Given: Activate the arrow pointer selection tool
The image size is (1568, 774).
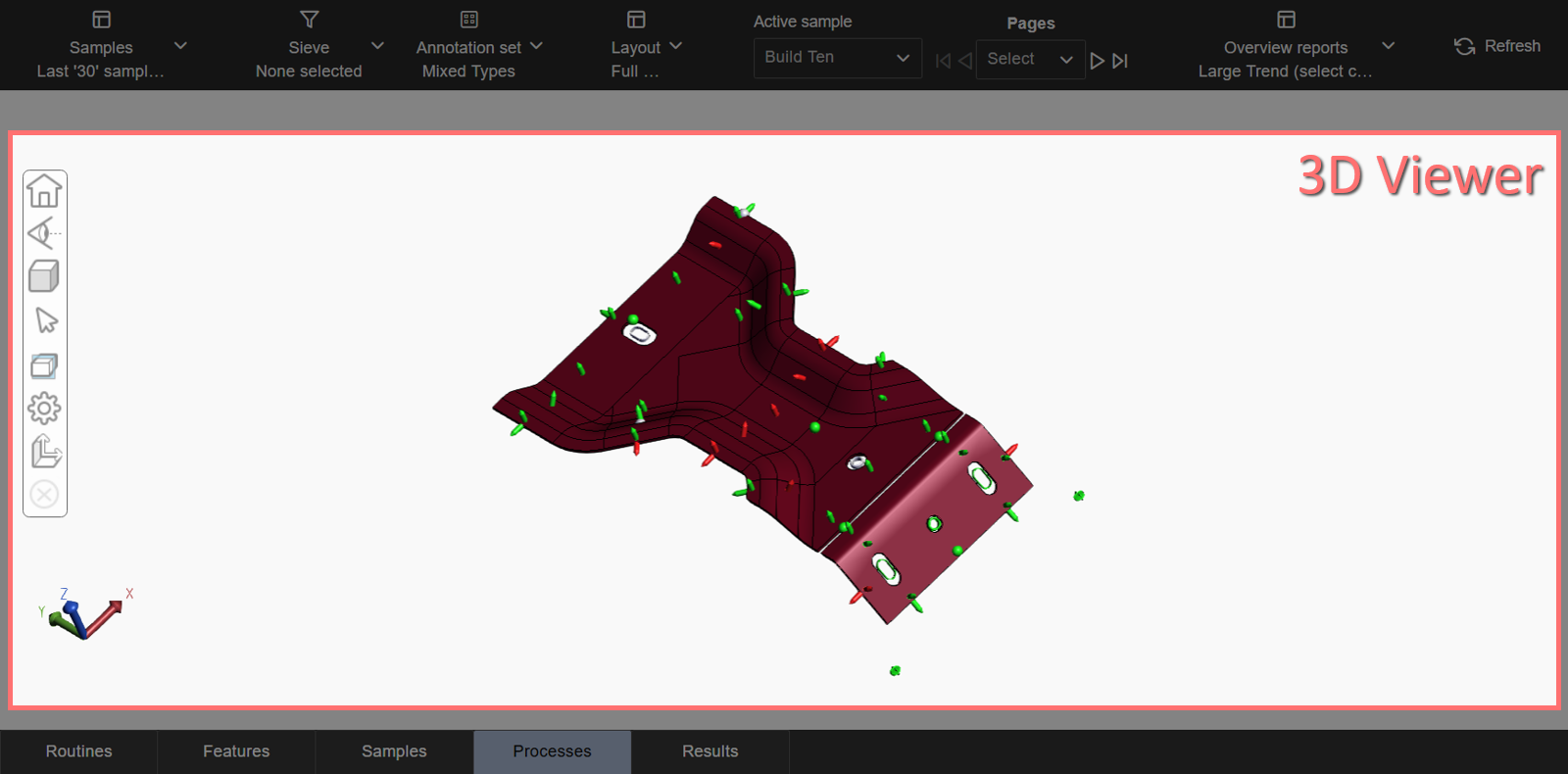Looking at the screenshot, I should click(x=45, y=320).
